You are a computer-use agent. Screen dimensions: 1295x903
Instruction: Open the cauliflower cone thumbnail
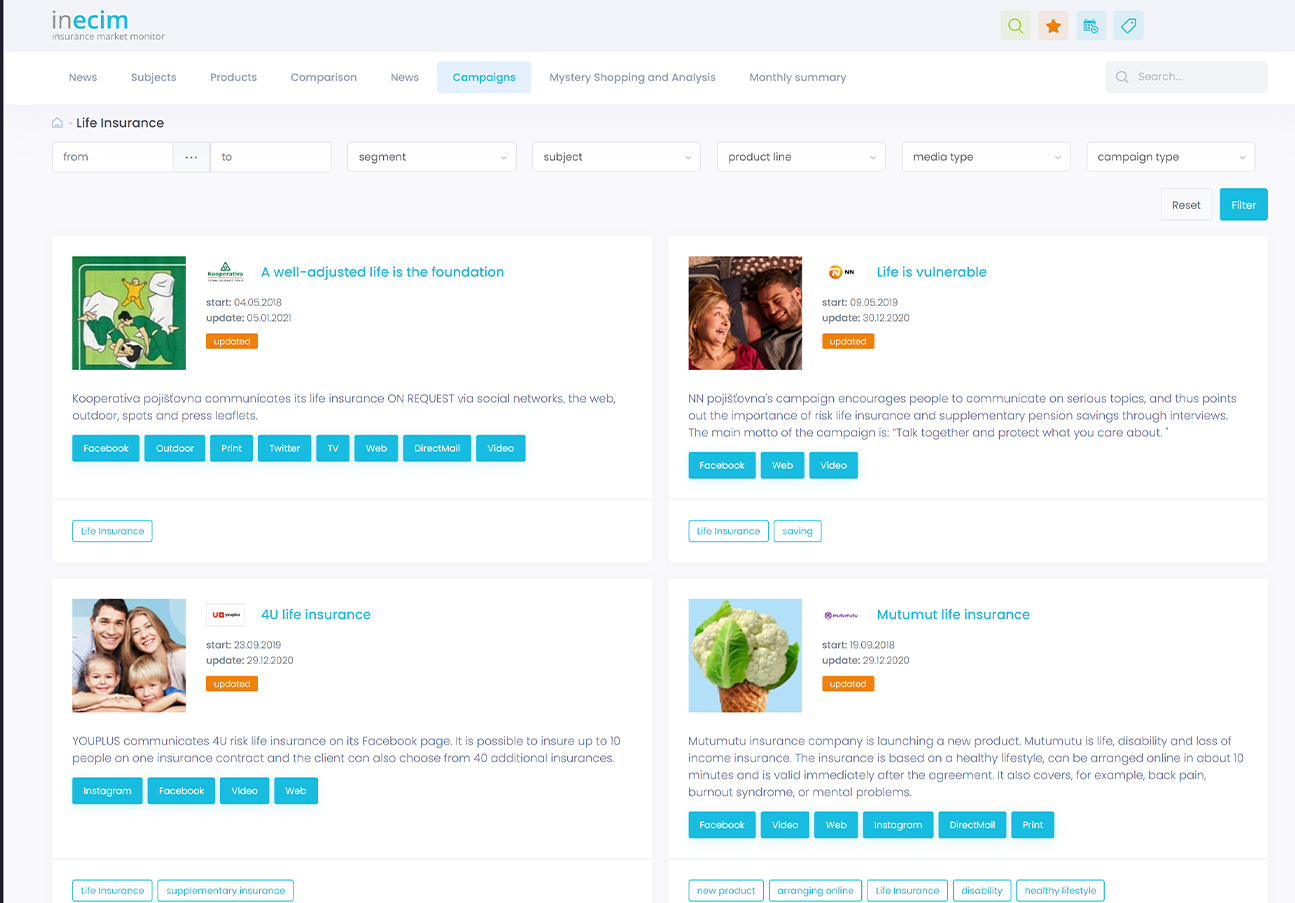(745, 656)
